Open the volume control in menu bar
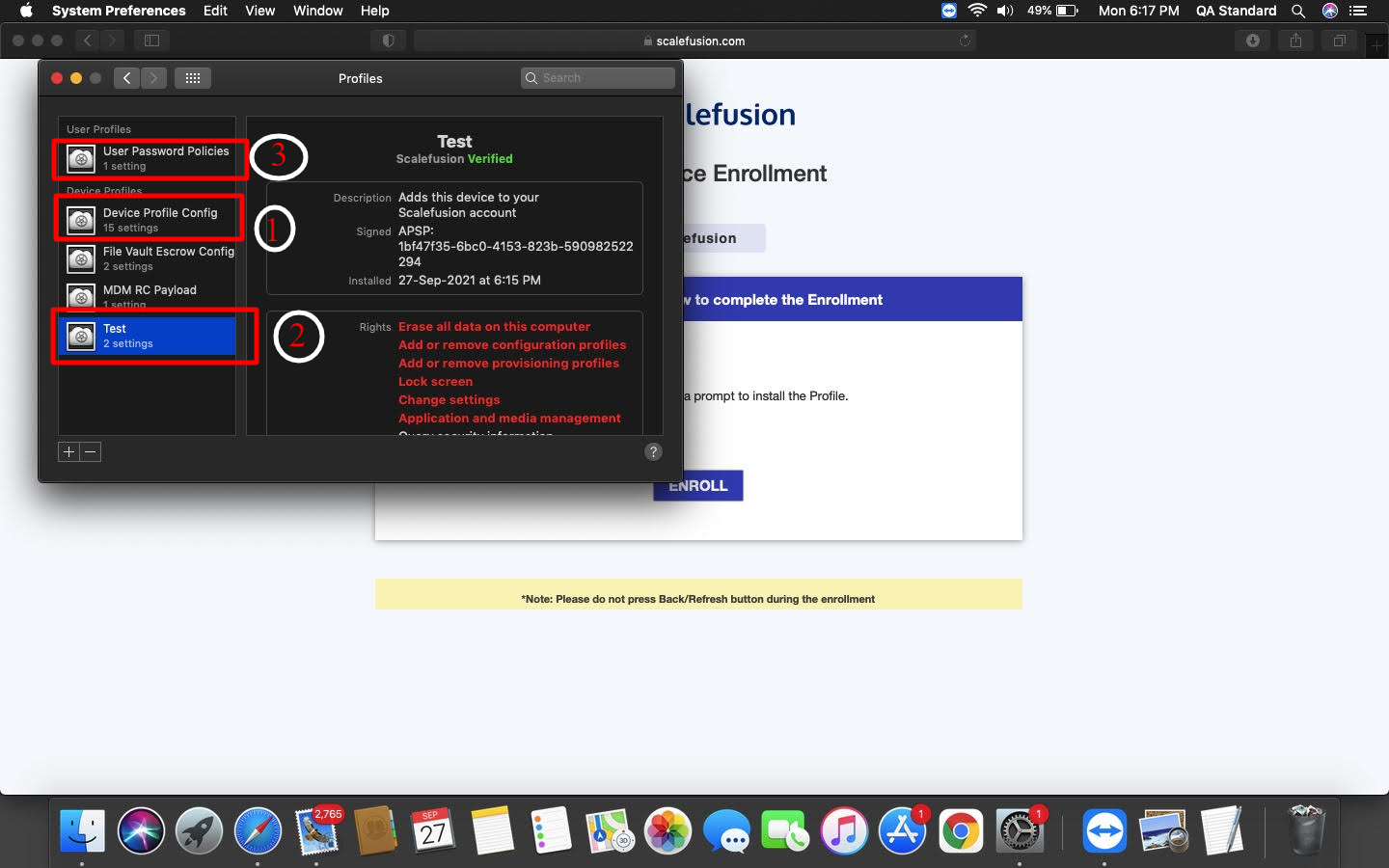The image size is (1389, 868). (1005, 11)
